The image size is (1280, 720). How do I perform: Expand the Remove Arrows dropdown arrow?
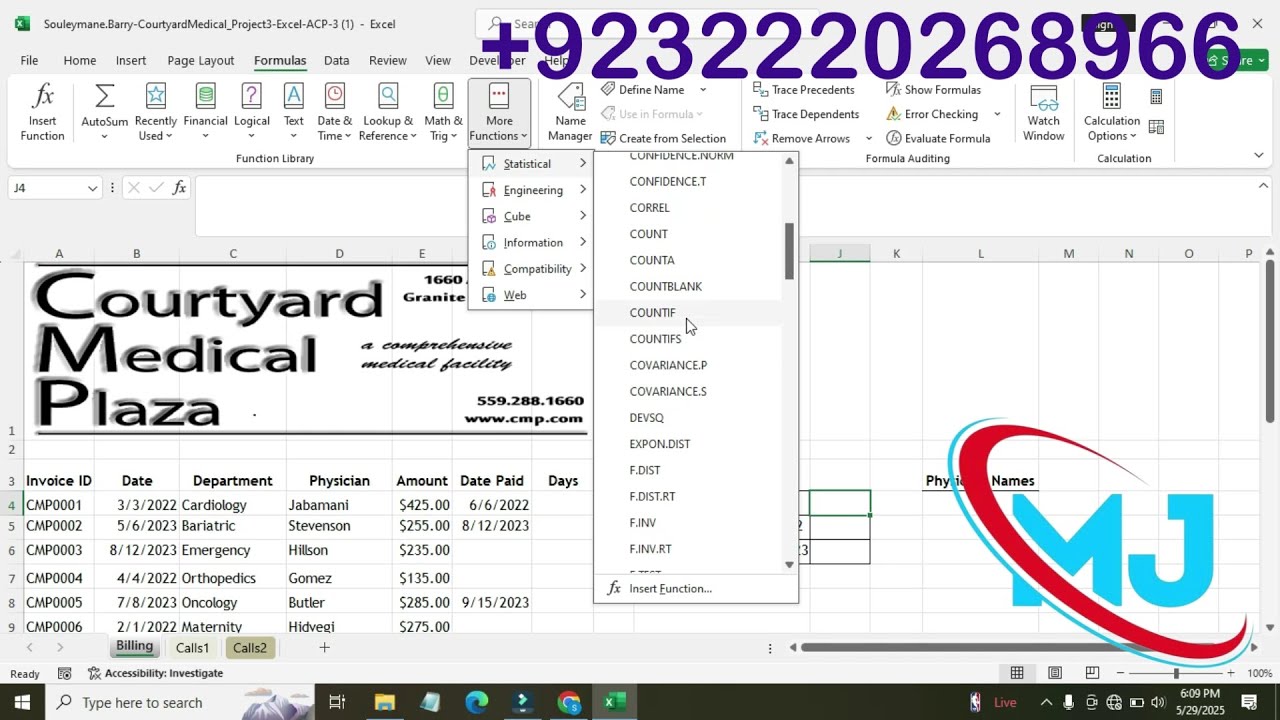[x=868, y=138]
